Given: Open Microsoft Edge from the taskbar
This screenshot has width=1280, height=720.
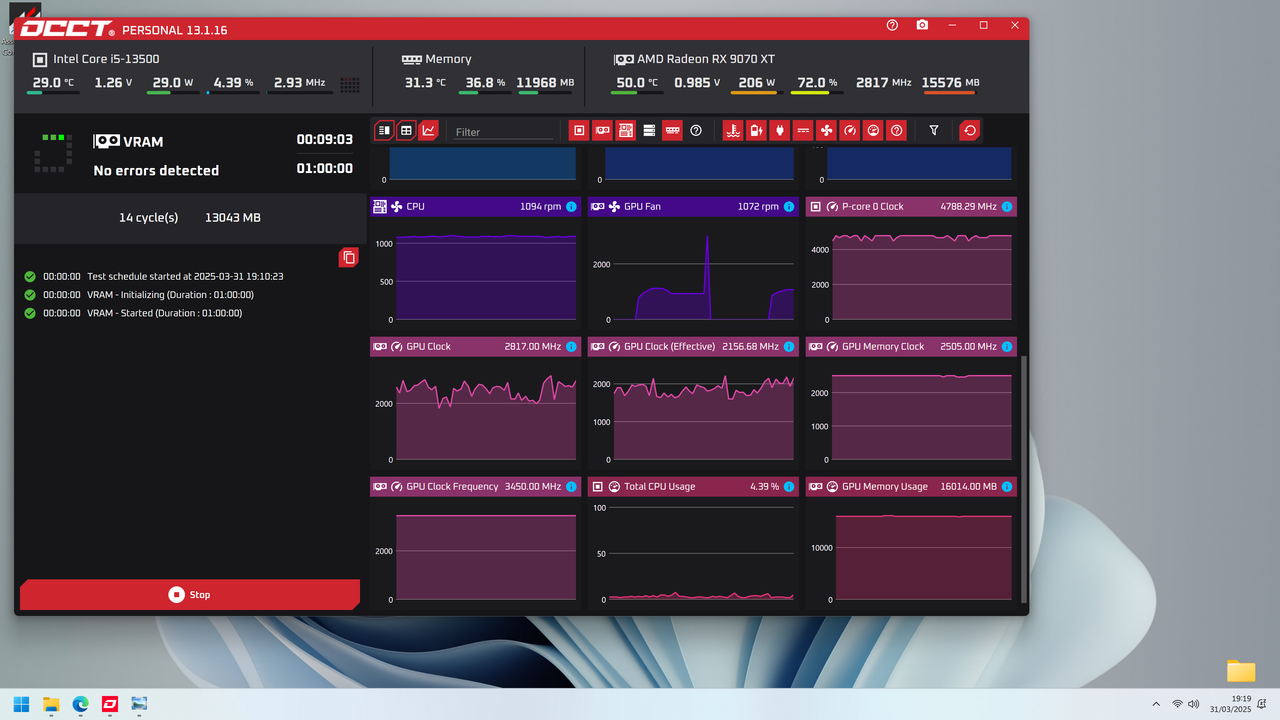Looking at the screenshot, I should 80,704.
